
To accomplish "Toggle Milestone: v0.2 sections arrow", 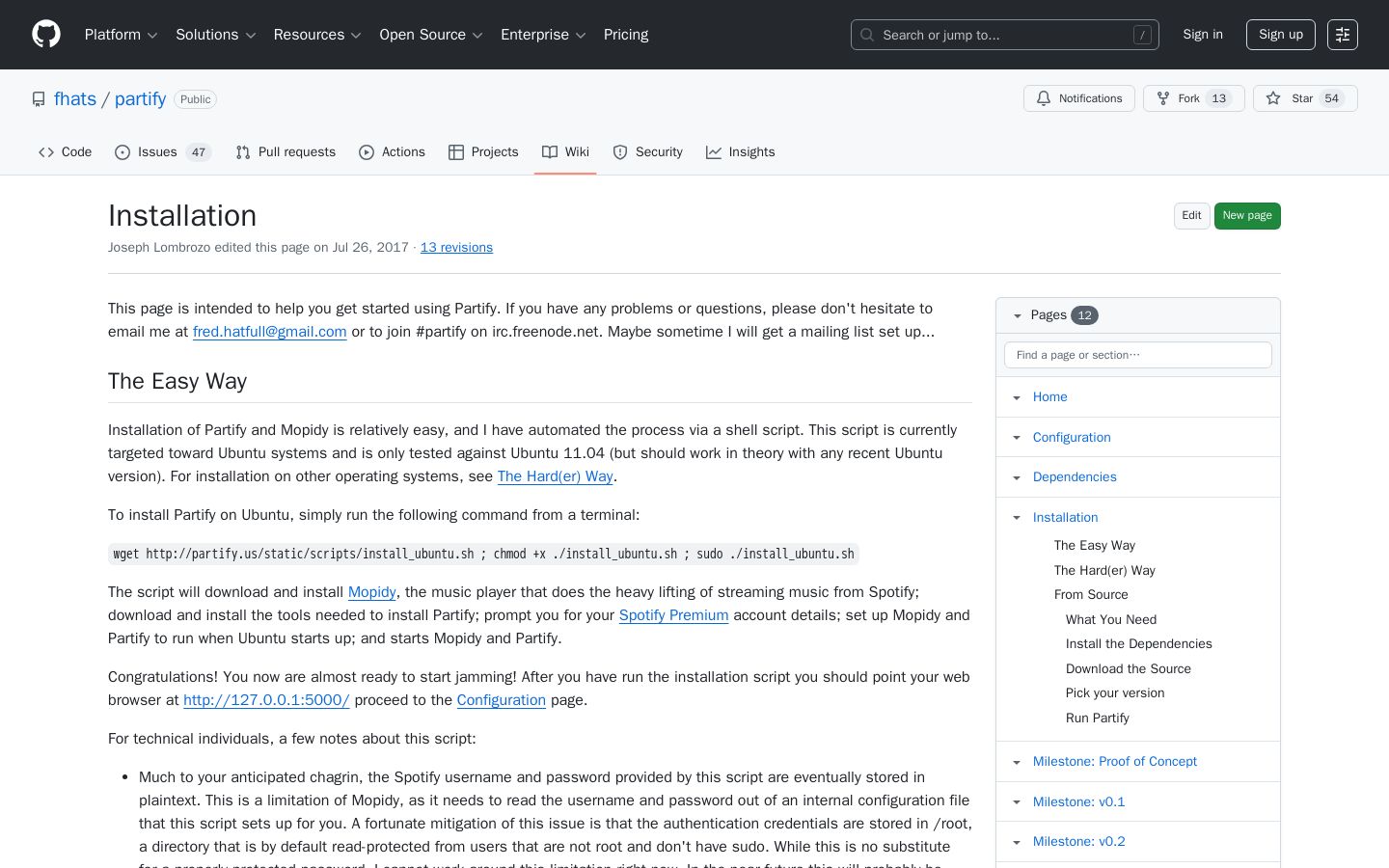I will pyautogui.click(x=1017, y=842).
